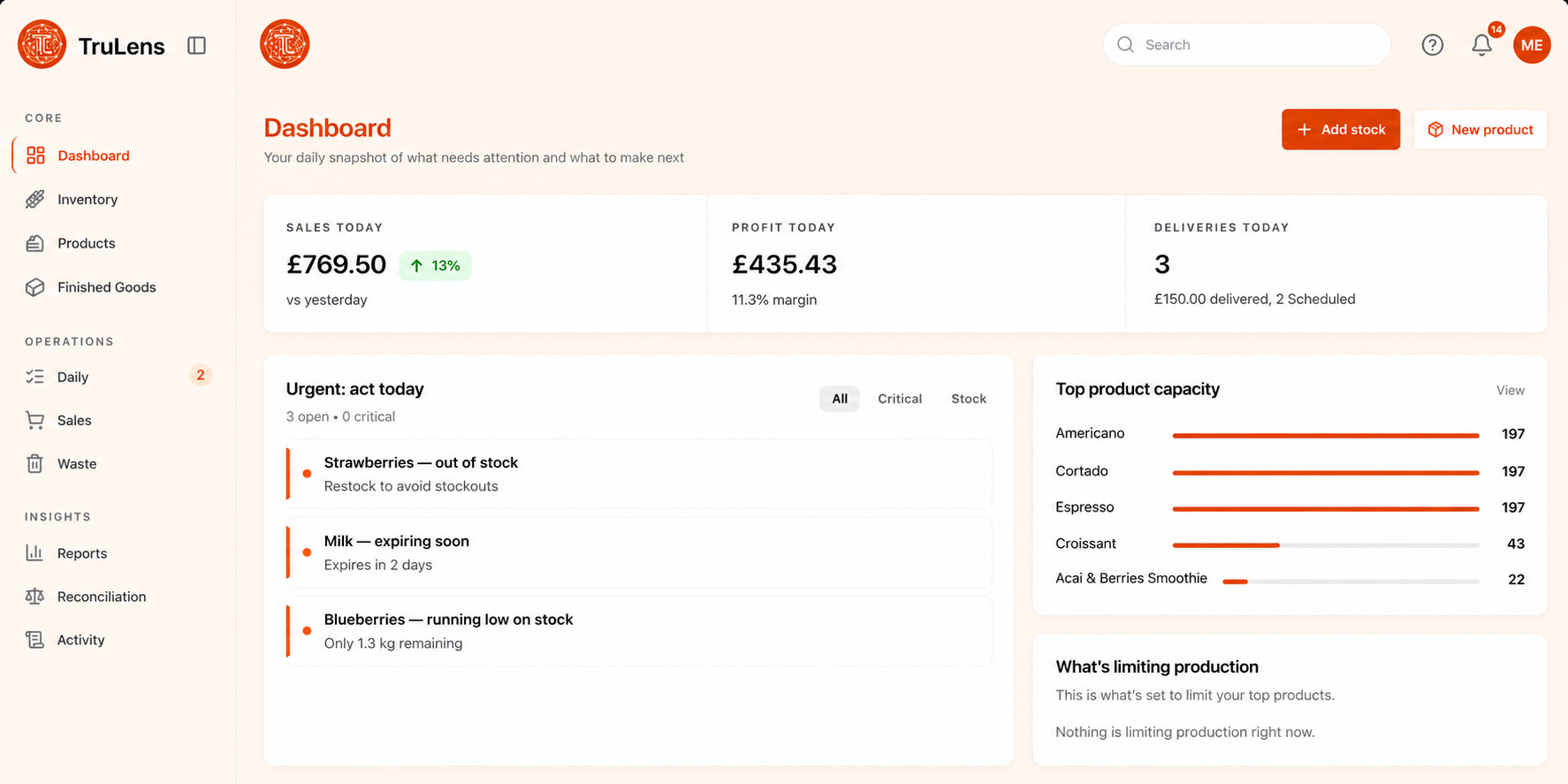Select the Stock filter tab
This screenshot has height=784, width=1568.
pos(969,399)
